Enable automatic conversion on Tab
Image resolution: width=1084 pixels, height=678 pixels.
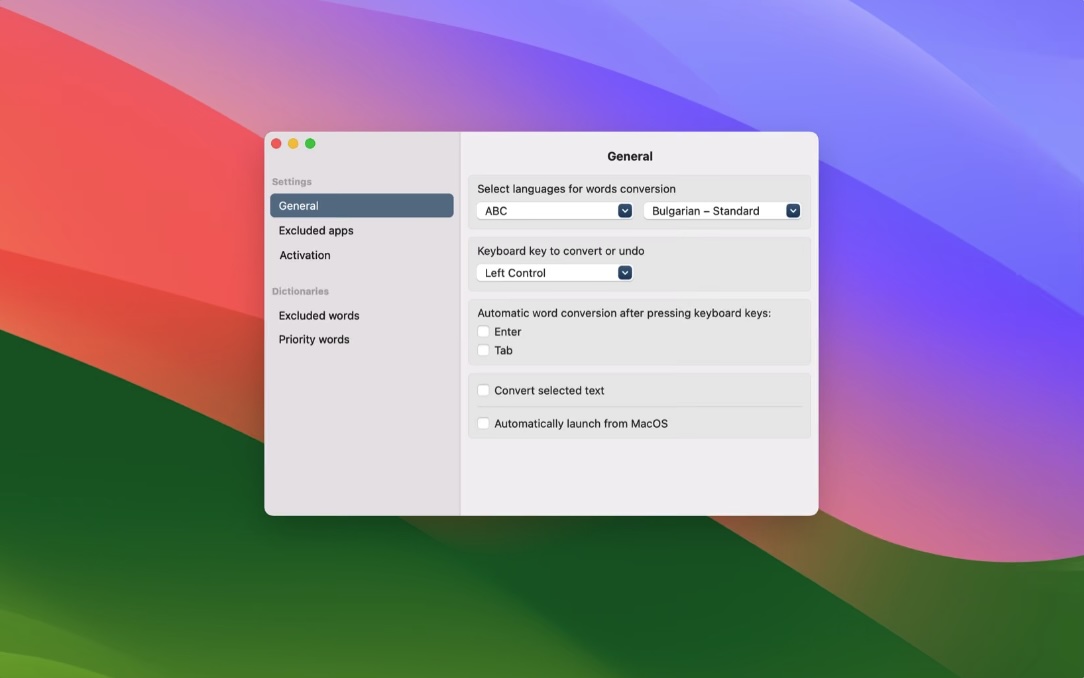(483, 350)
